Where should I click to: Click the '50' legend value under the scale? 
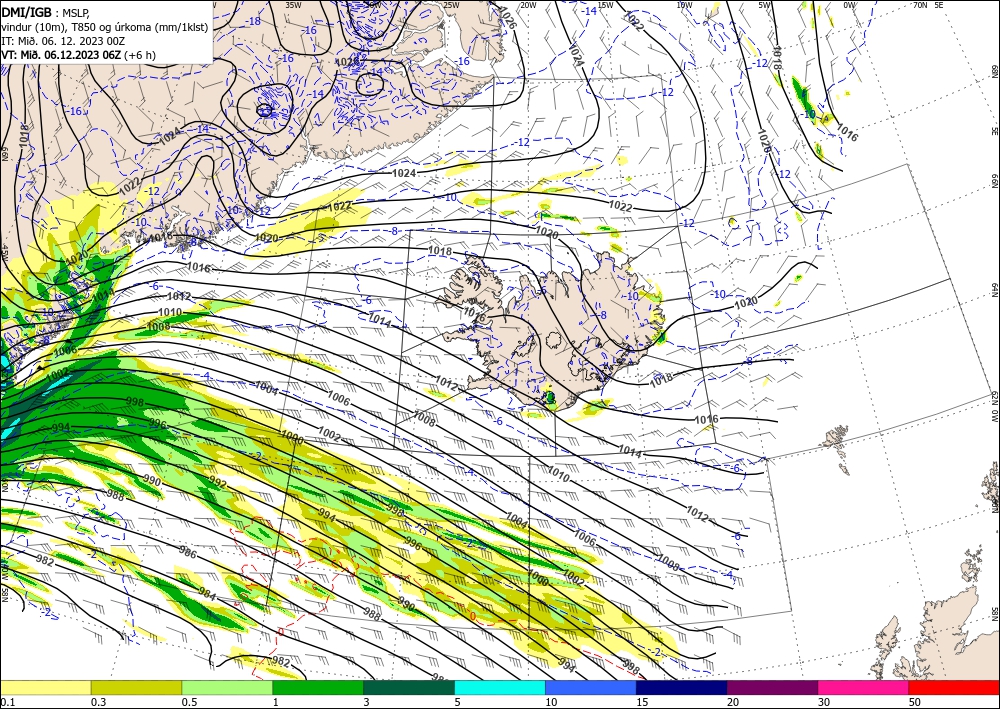pyautogui.click(x=915, y=702)
